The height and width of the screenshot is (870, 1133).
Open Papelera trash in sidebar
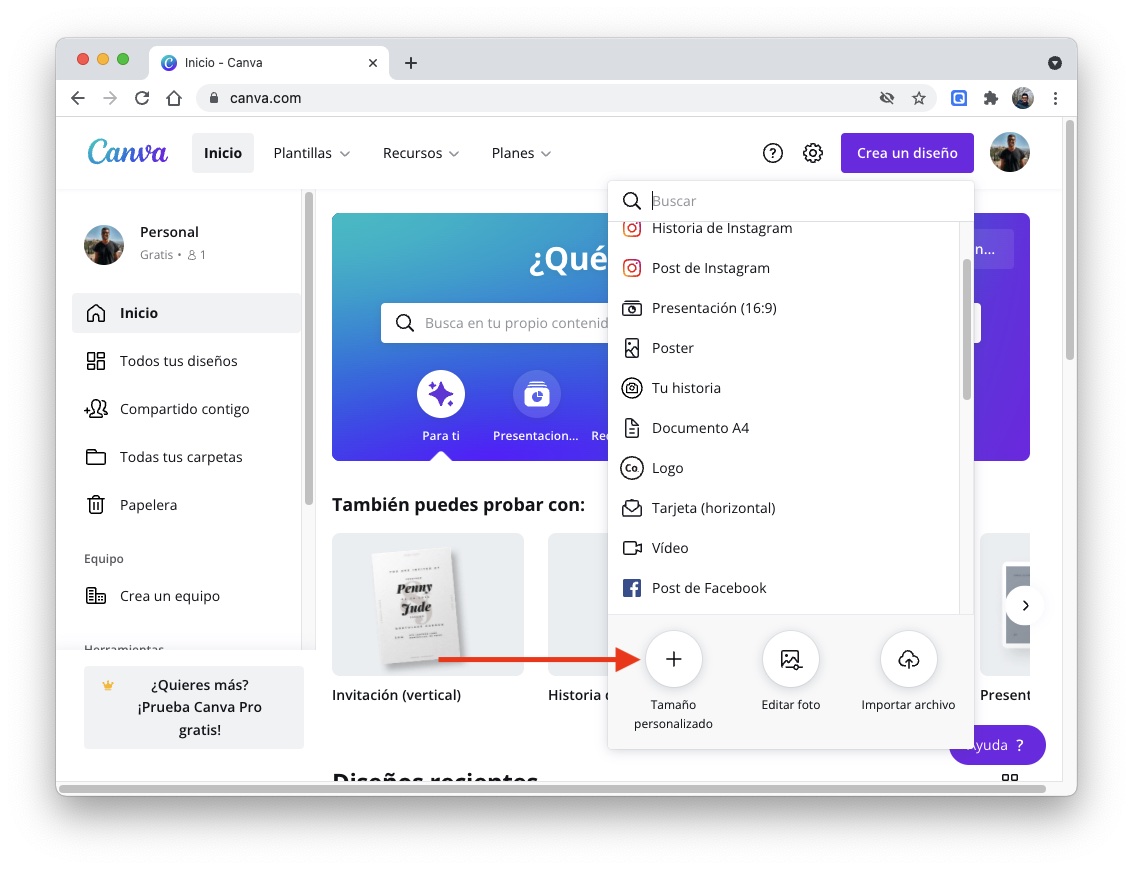[148, 505]
